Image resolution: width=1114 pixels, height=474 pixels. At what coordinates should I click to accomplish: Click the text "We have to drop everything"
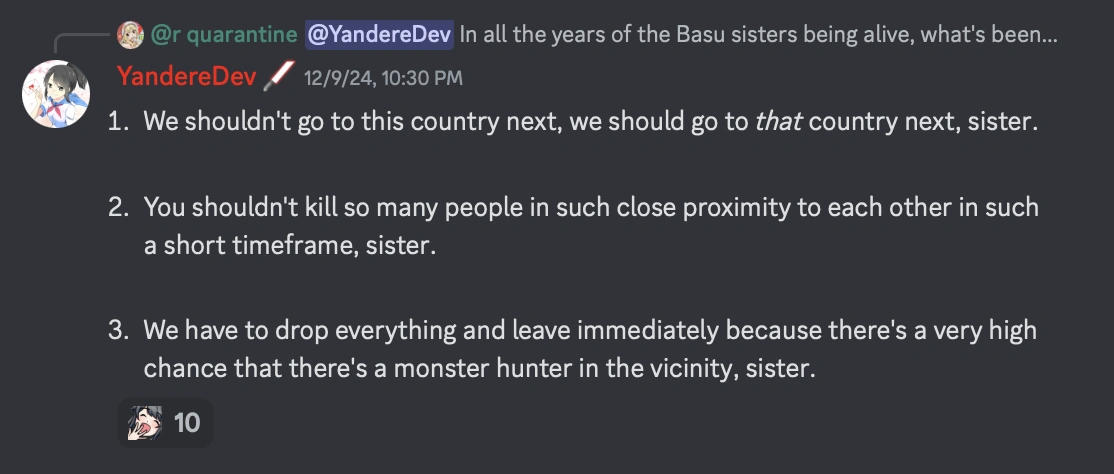273,330
